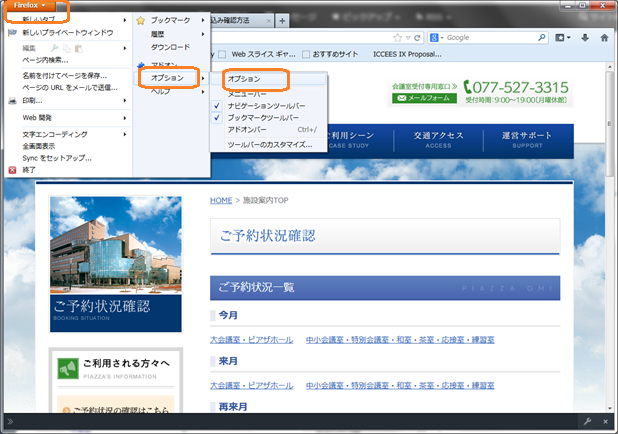Open the ICCEES IX Proposal... bookmark

point(407,54)
